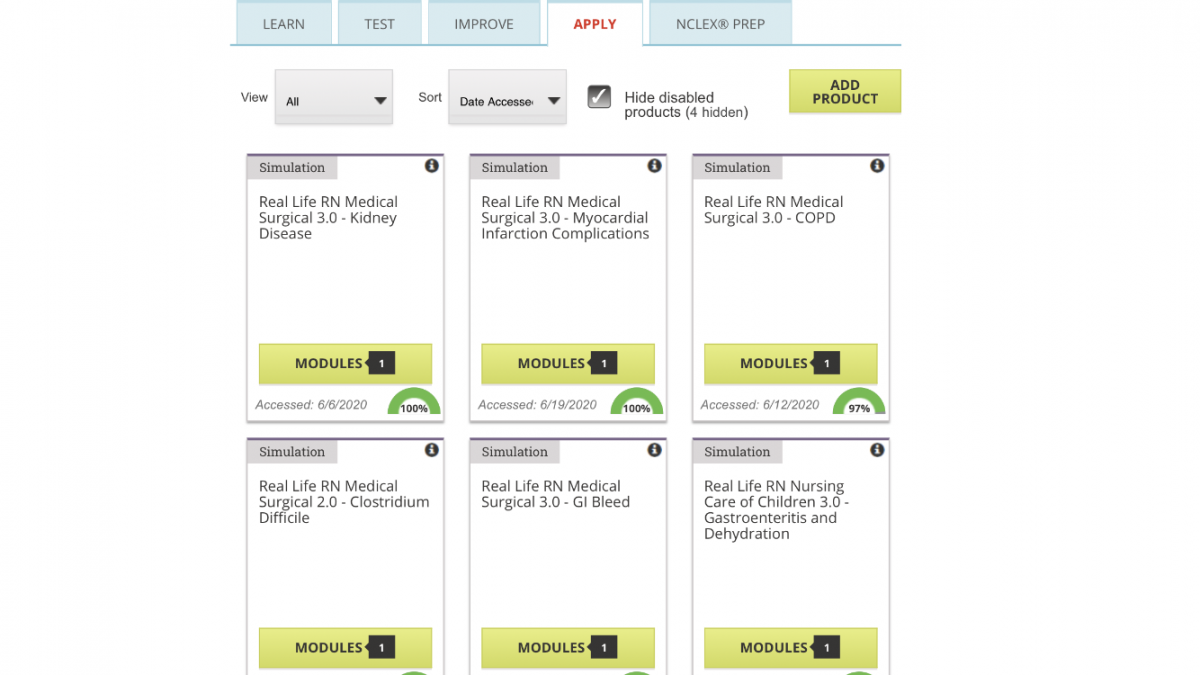Click the Medical Surgical 3.0 - GI Bleed title
This screenshot has height=675, width=1200.
coord(556,494)
